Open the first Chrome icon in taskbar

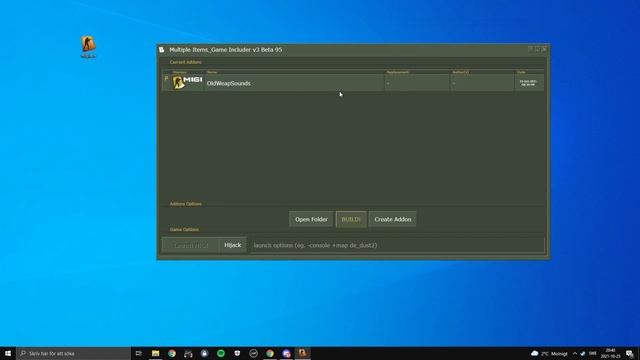coord(172,353)
